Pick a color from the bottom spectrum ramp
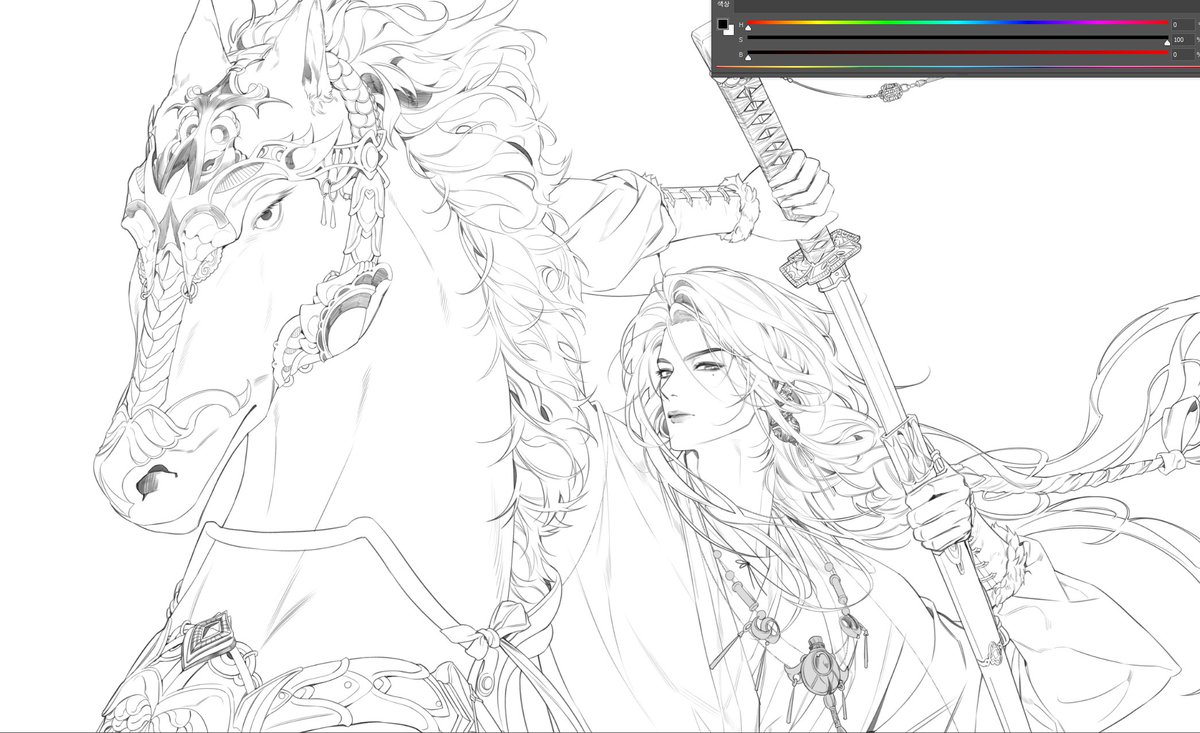 tap(957, 67)
